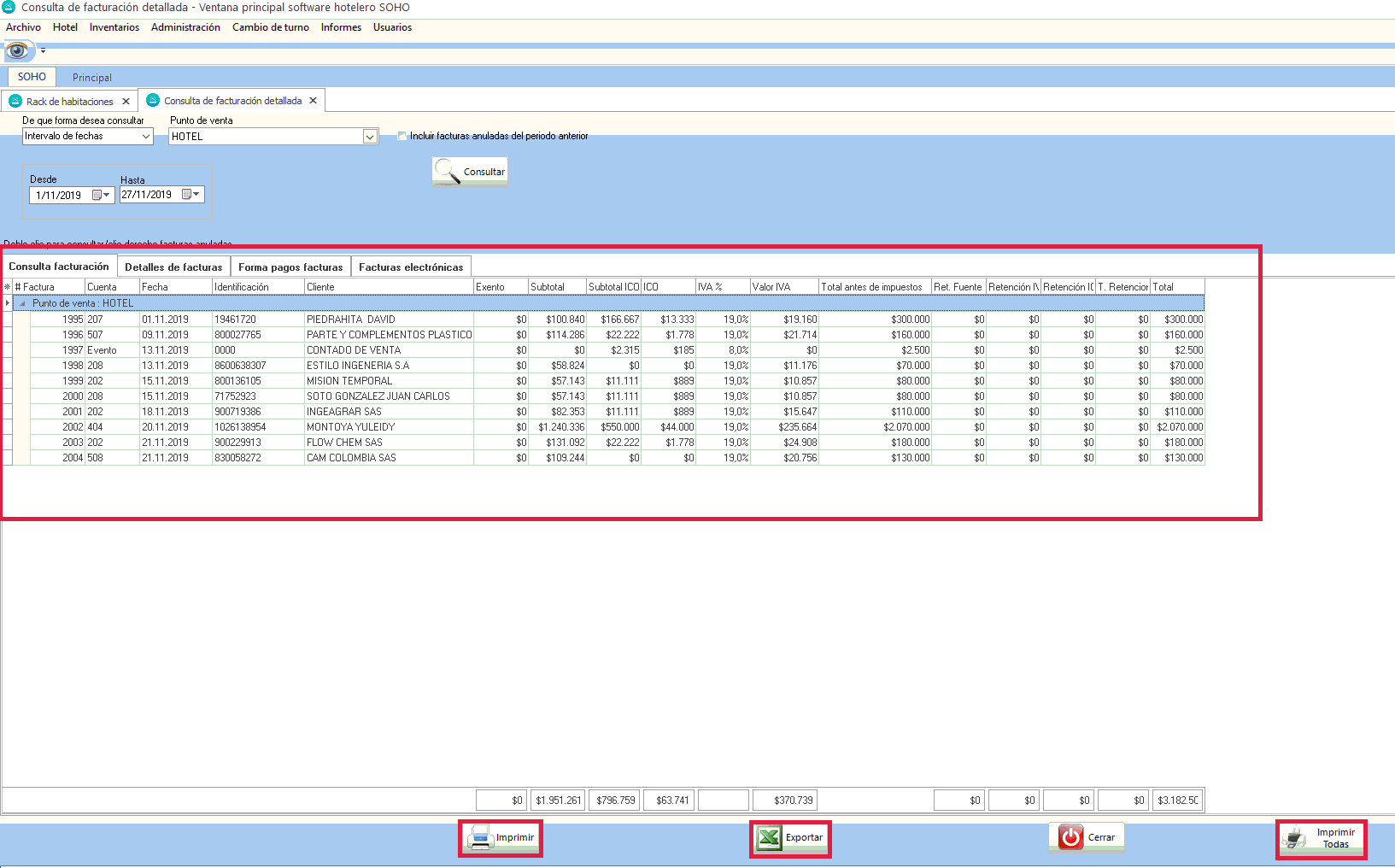Open the Cambio de turno menu
This screenshot has height=868, width=1395.
[x=270, y=27]
